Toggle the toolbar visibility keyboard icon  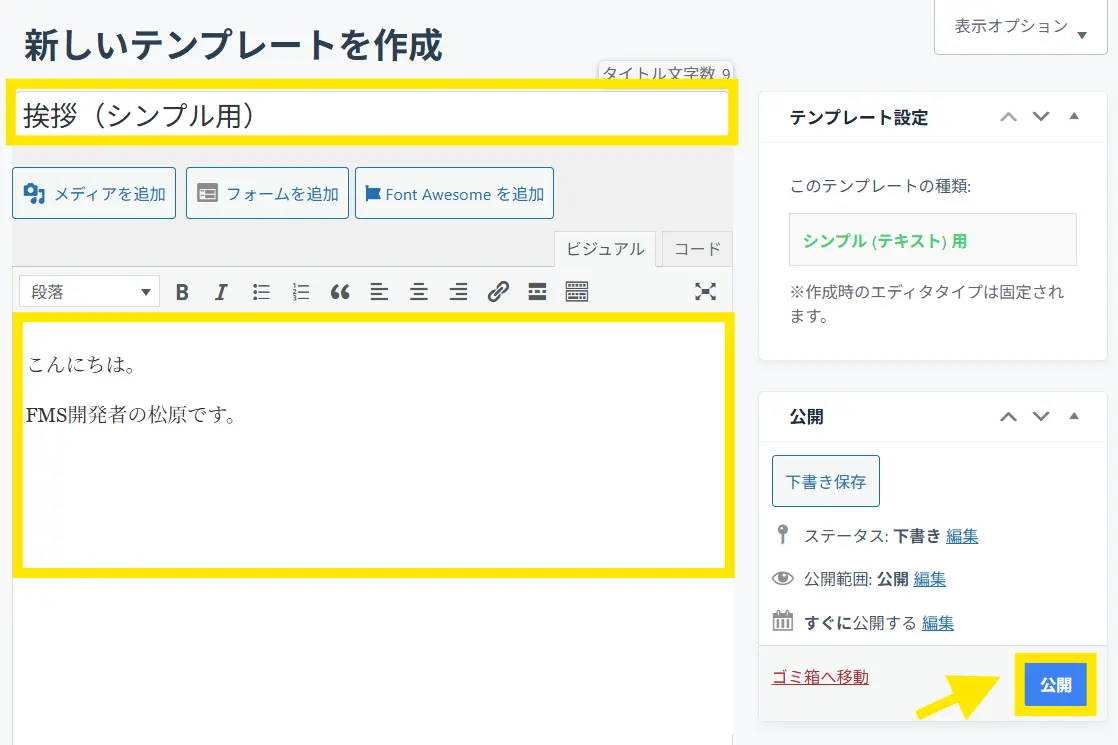[x=577, y=292]
